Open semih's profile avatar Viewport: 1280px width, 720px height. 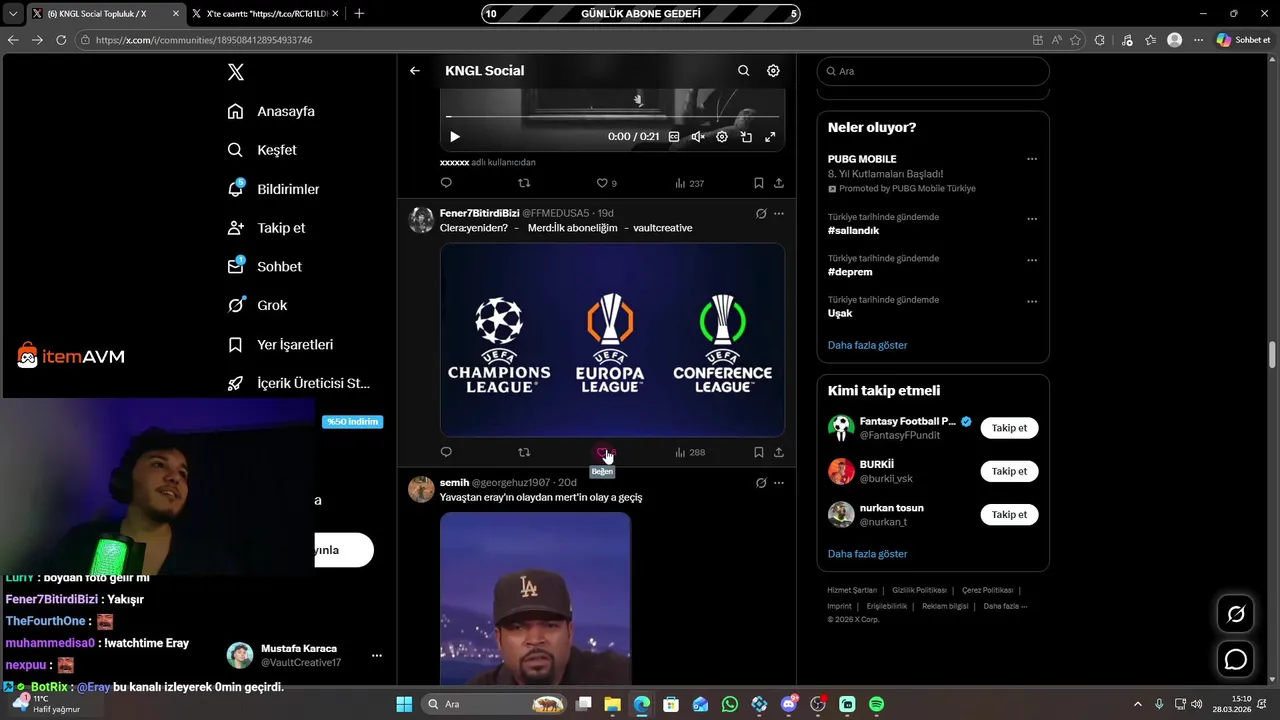(421, 489)
